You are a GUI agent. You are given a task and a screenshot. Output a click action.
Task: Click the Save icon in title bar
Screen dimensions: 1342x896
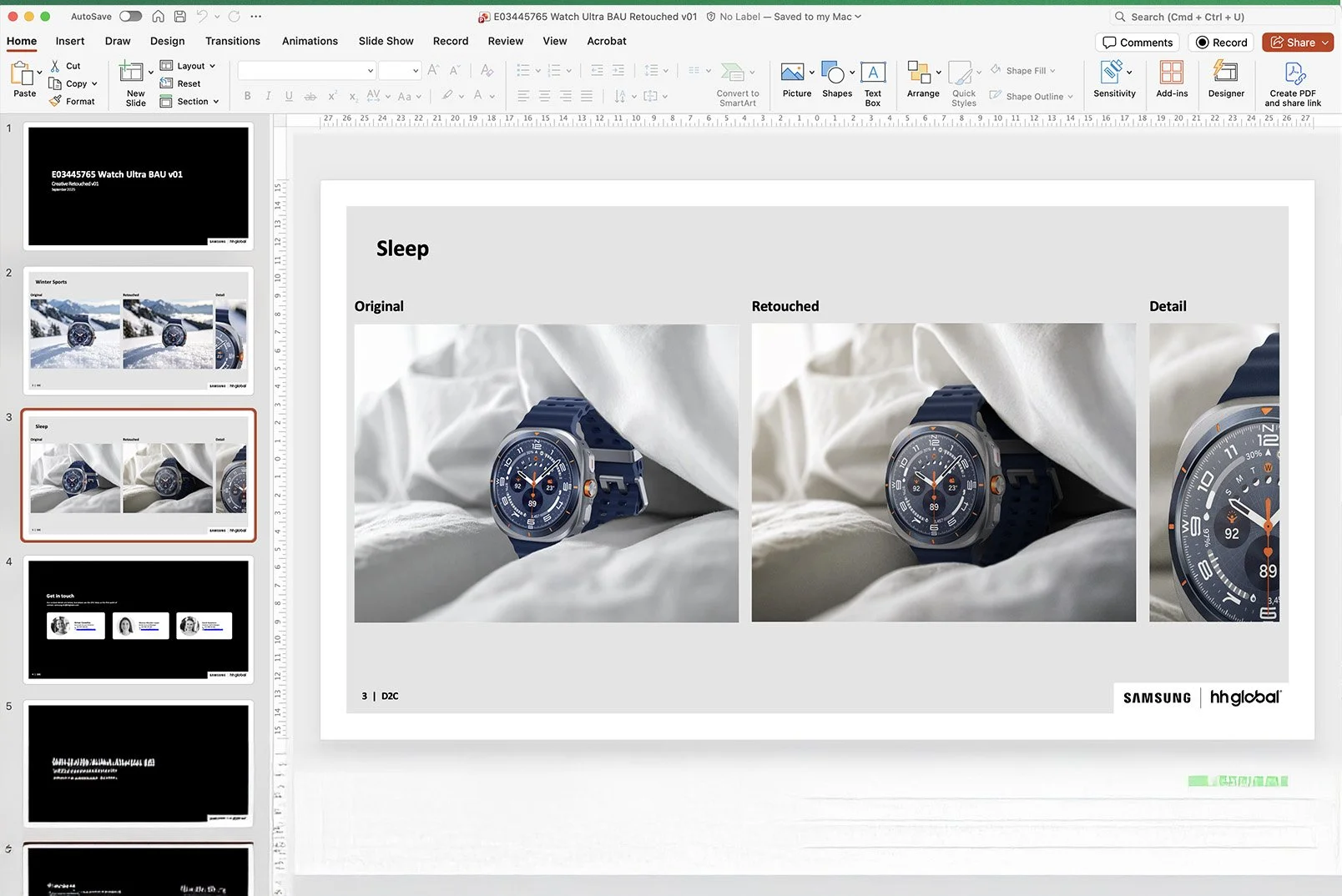point(179,17)
